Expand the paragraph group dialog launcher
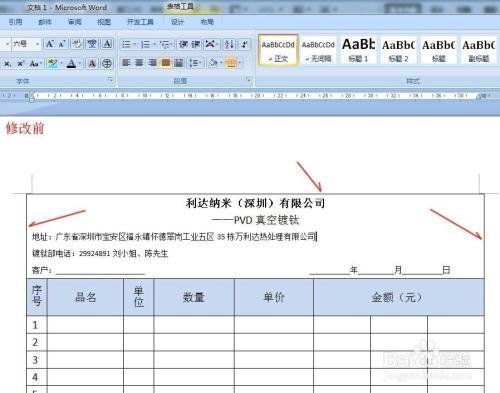This screenshot has height=393, width=500. [x=248, y=79]
